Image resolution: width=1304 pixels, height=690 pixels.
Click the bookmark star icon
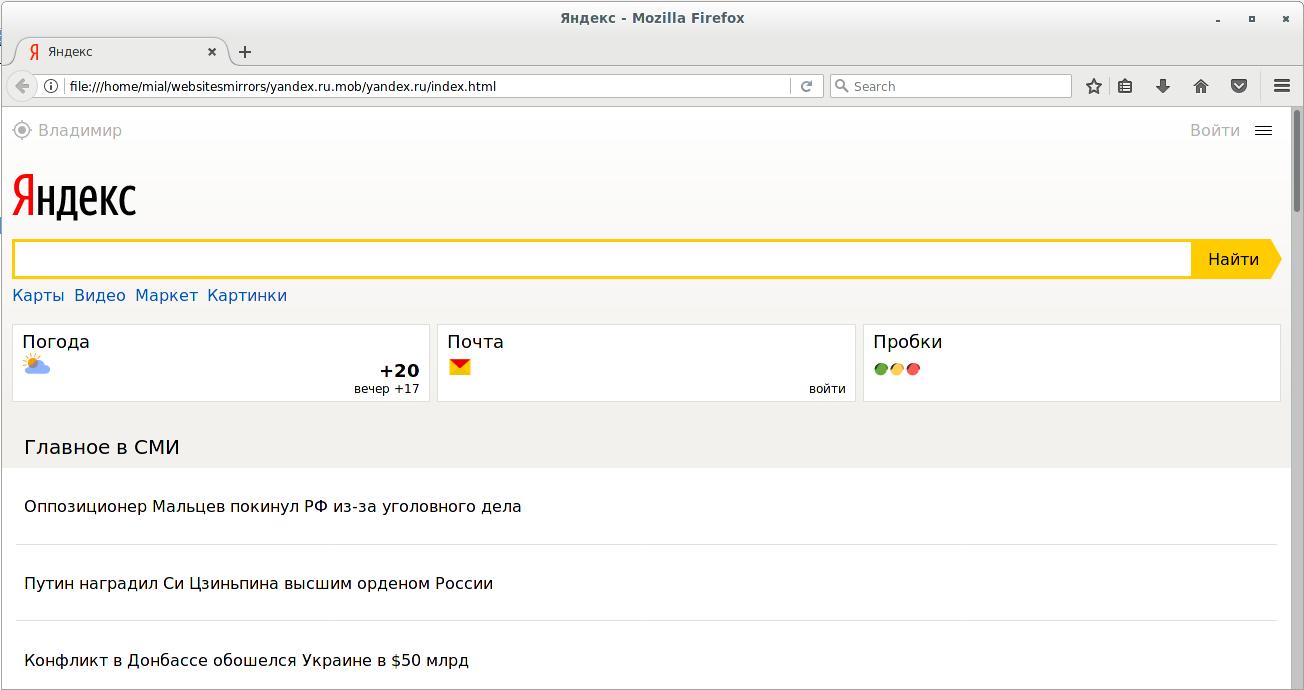pos(1094,86)
